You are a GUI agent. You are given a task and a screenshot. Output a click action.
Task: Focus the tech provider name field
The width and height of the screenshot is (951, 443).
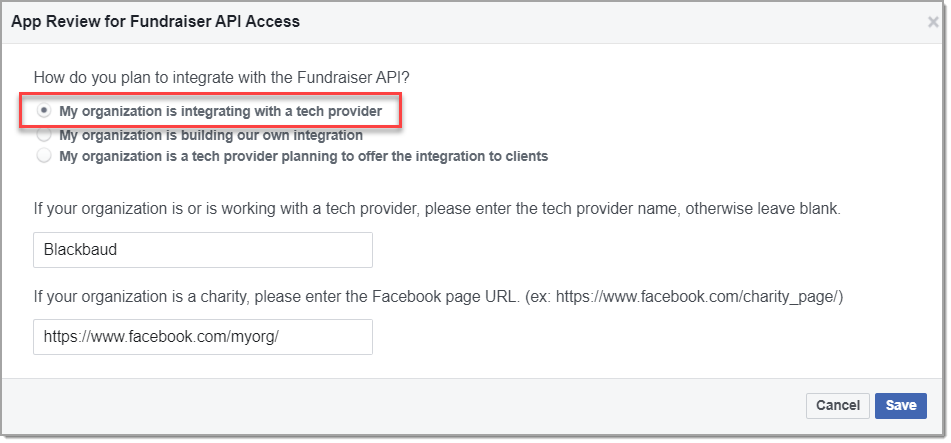(x=203, y=250)
